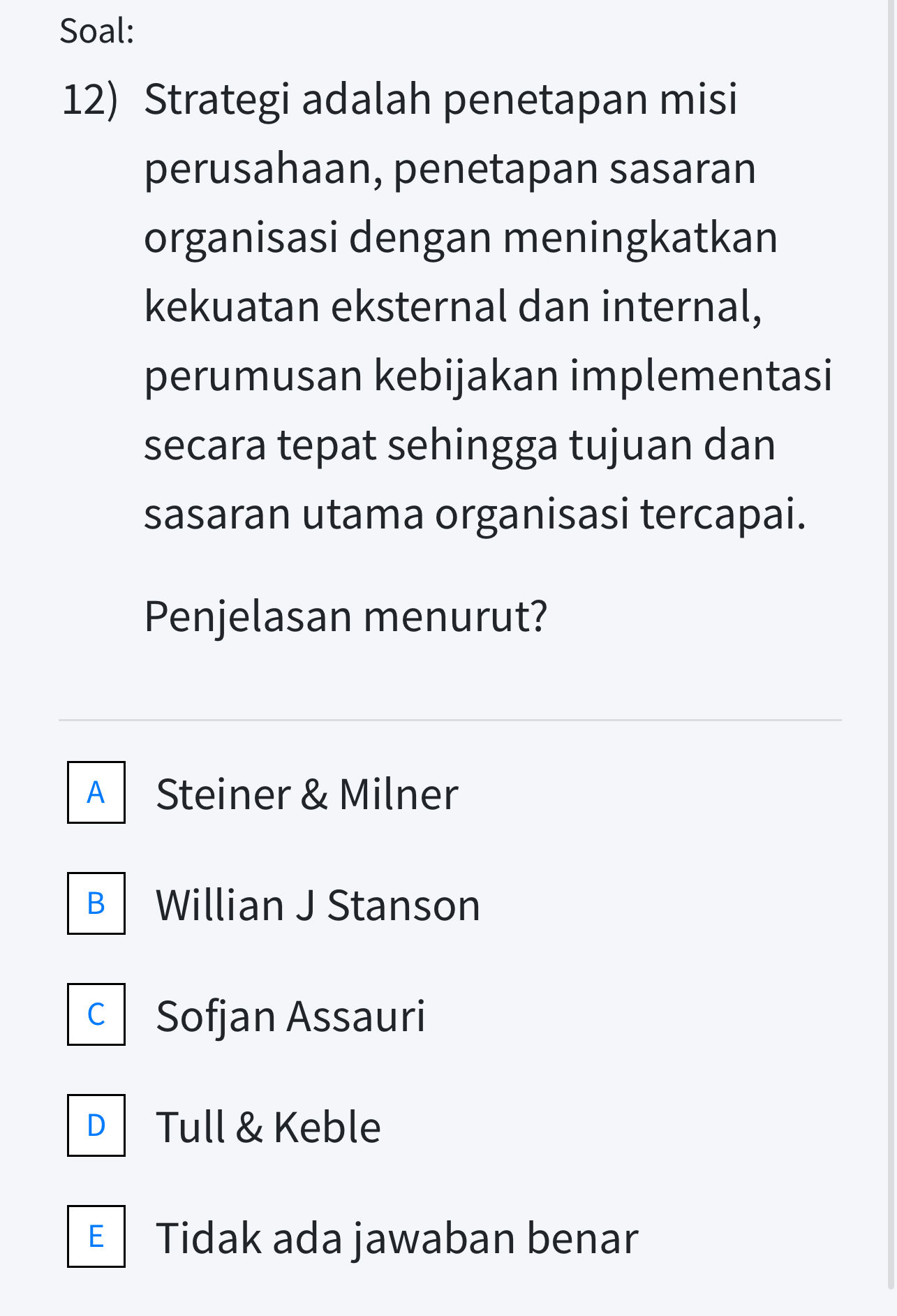Click the boxed letter D icon
The image size is (897, 1316).
[x=95, y=1126]
